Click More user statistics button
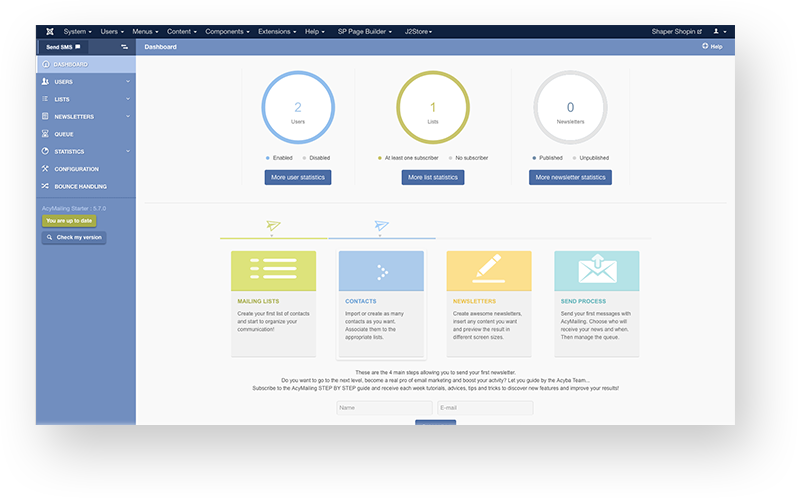 (297, 177)
